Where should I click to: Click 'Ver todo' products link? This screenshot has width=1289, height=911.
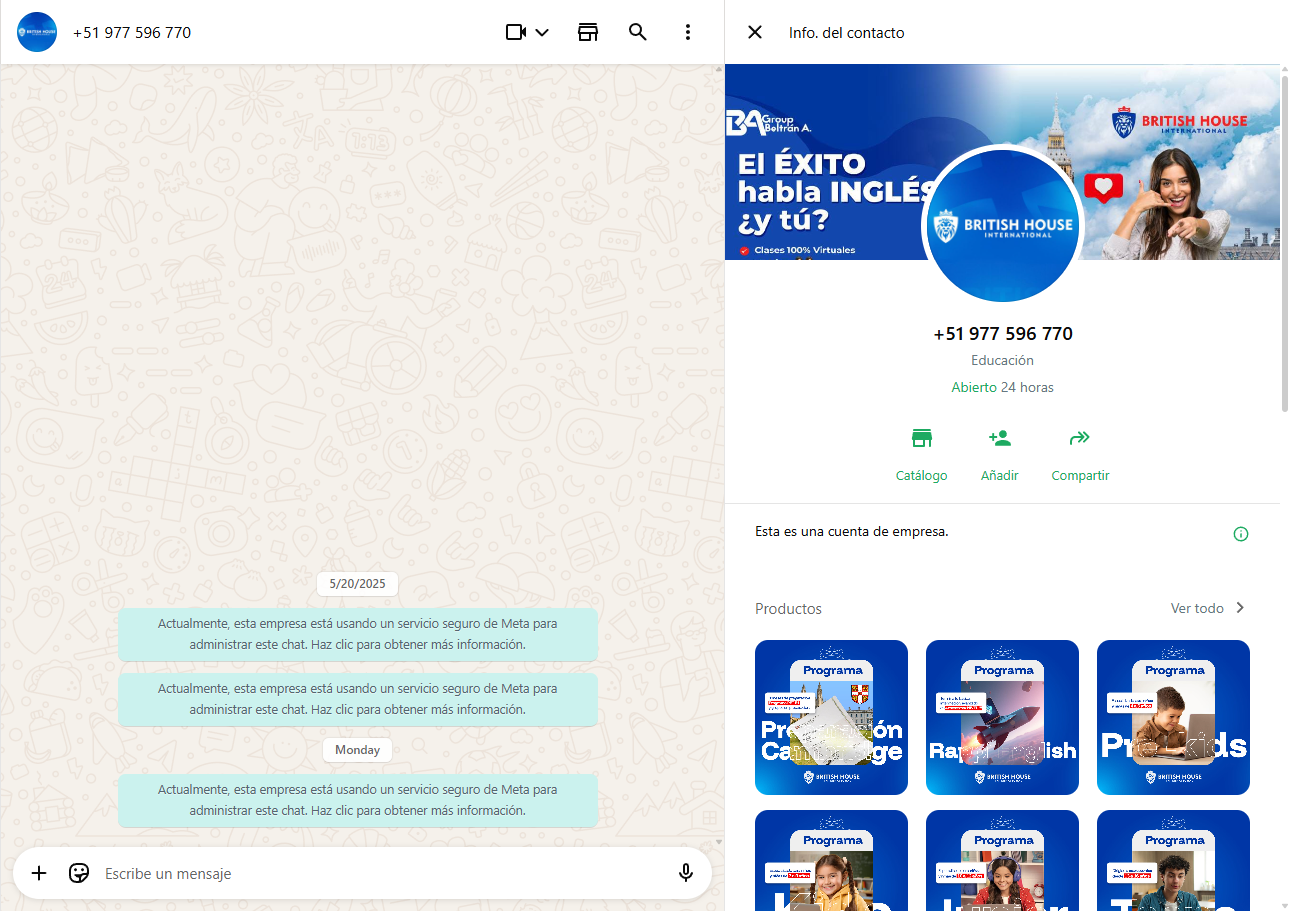pyautogui.click(x=1197, y=608)
